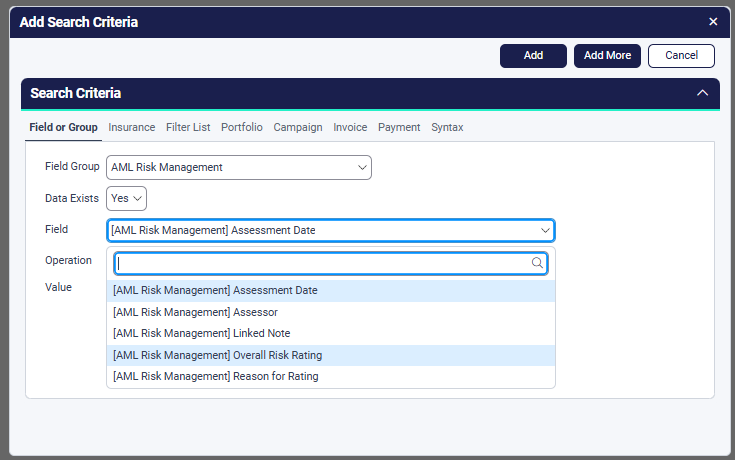Screen dimensions: 735x460
Task: Click the magnifier search icon
Action: (x=537, y=263)
